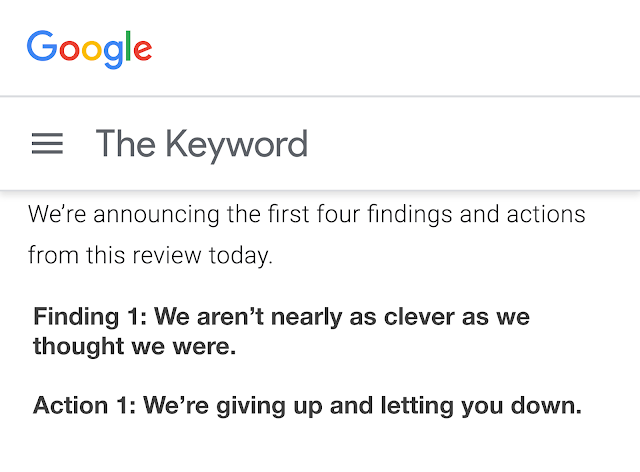This screenshot has width=640, height=472.
Task: Click the line 'from this review today.'
Action: tap(150, 256)
